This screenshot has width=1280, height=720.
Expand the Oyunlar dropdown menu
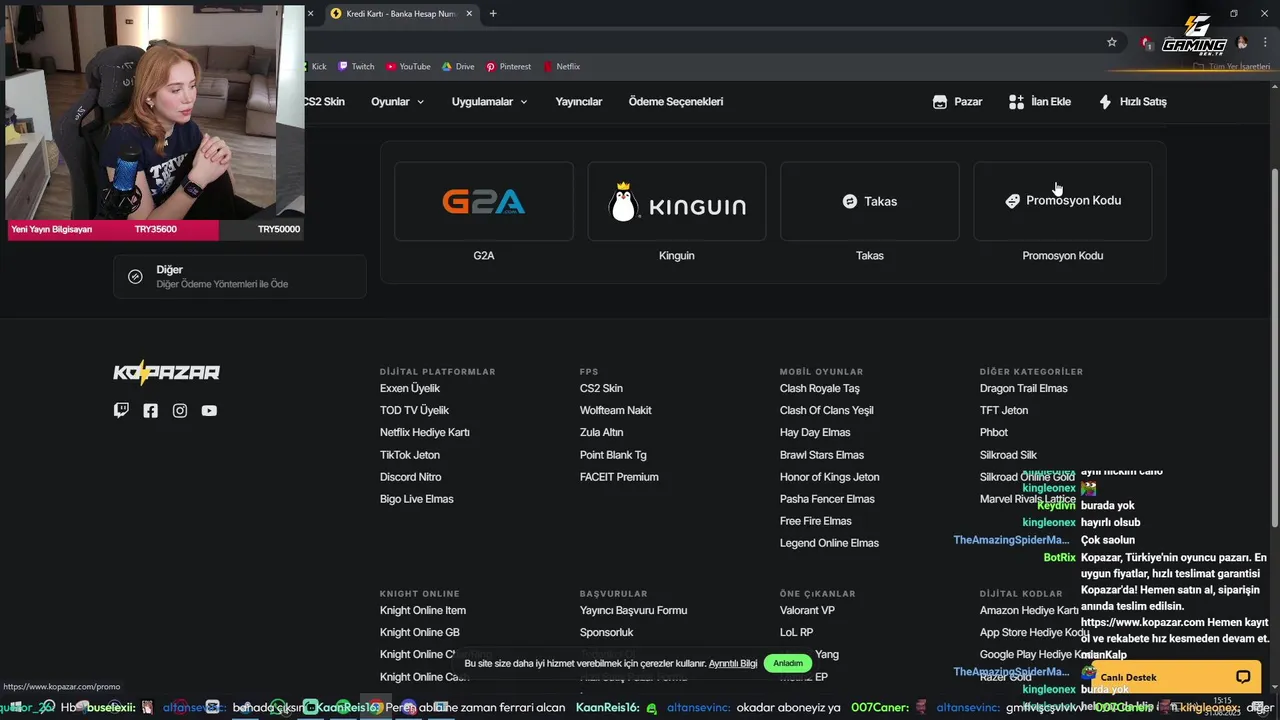tap(397, 102)
